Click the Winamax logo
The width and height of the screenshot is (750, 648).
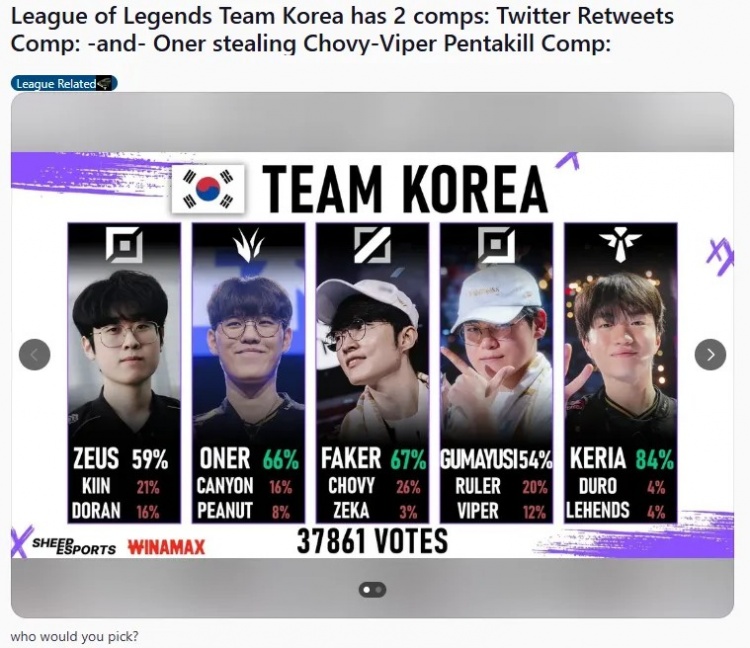click(x=166, y=547)
